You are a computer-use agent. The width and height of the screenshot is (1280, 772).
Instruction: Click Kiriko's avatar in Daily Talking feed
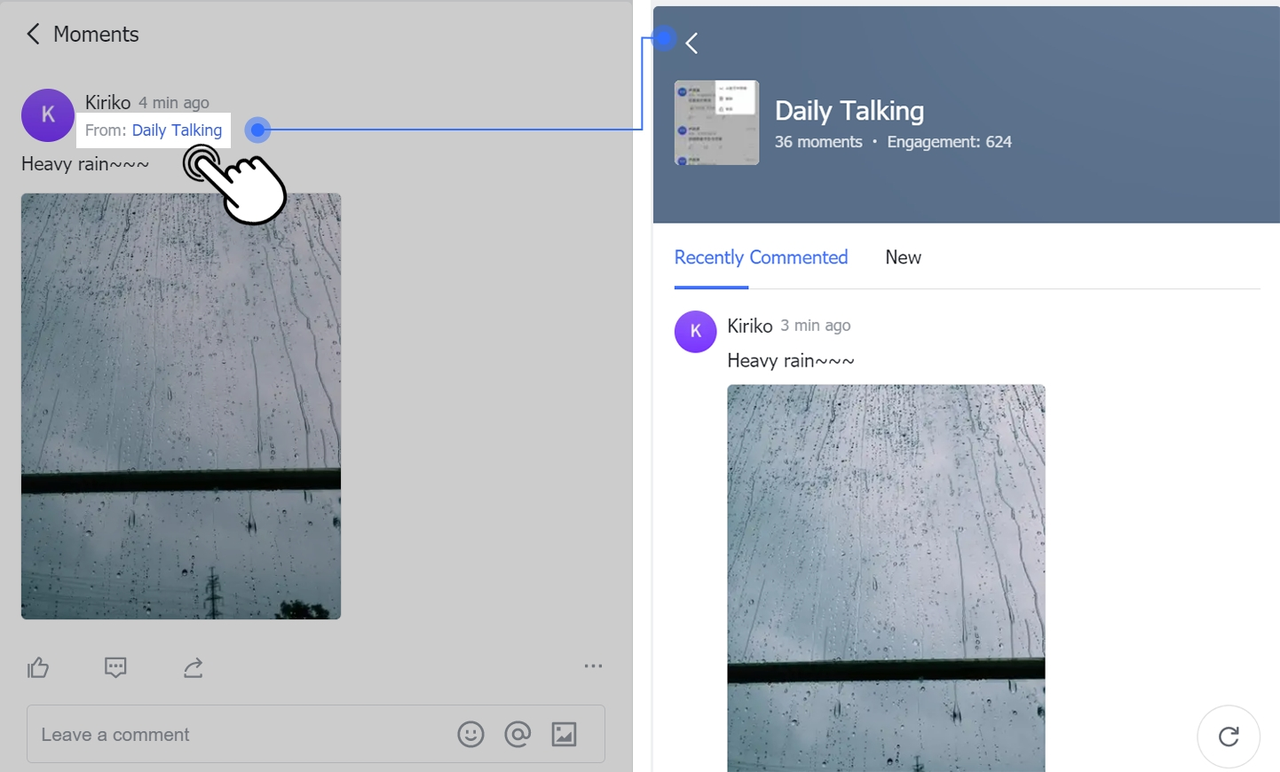695,332
